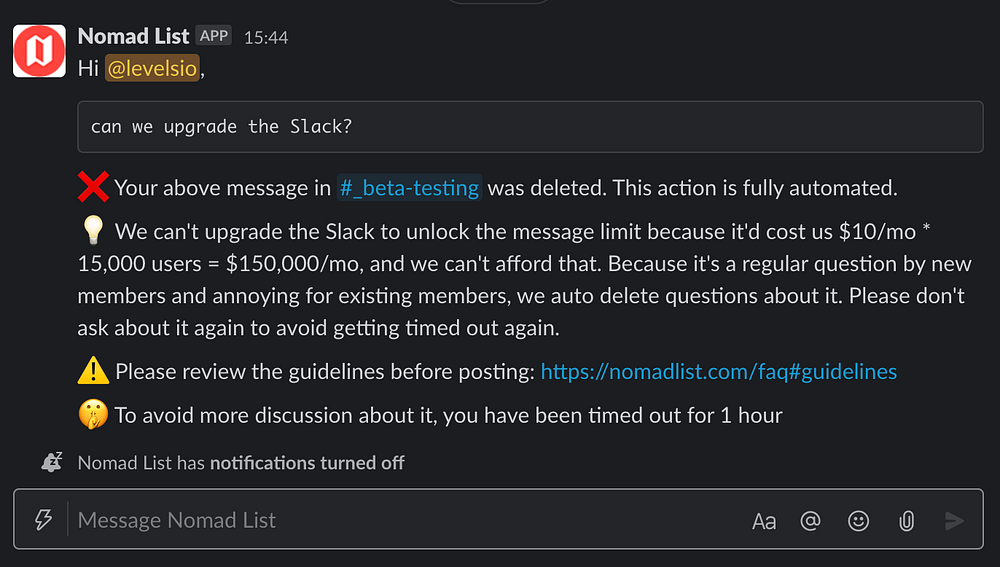Open the Nomad List sender name profile
Viewport: 1000px width, 567px height.
[133, 36]
